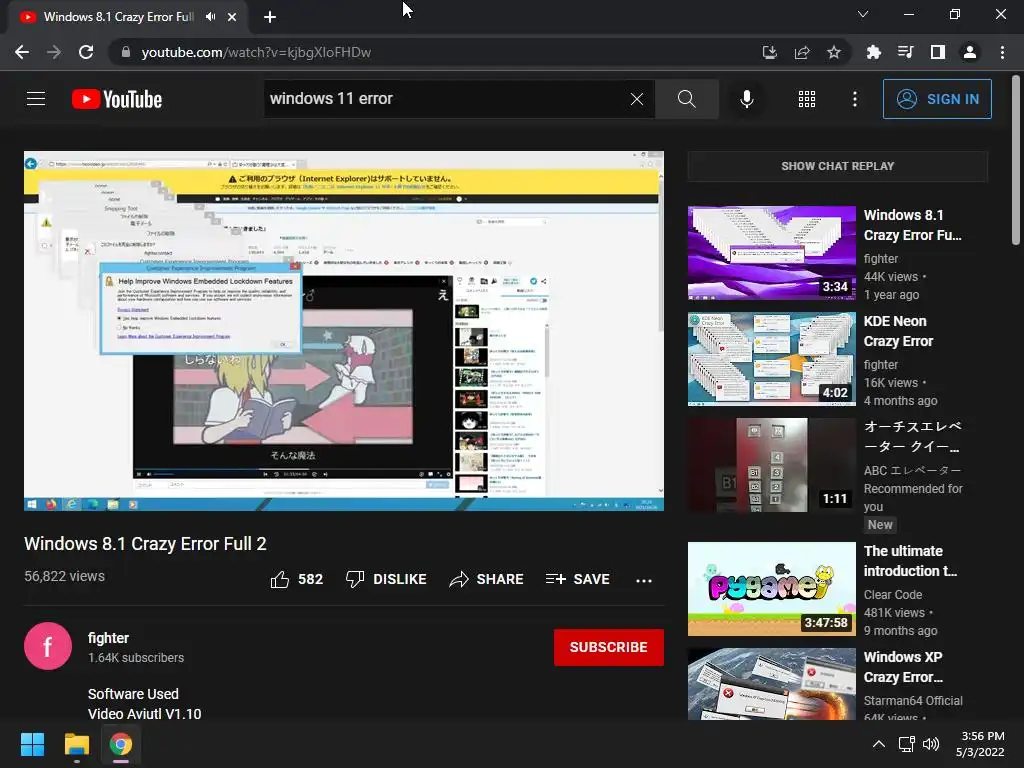Subscribe to the fighter channel
1024x768 pixels.
pos(609,647)
